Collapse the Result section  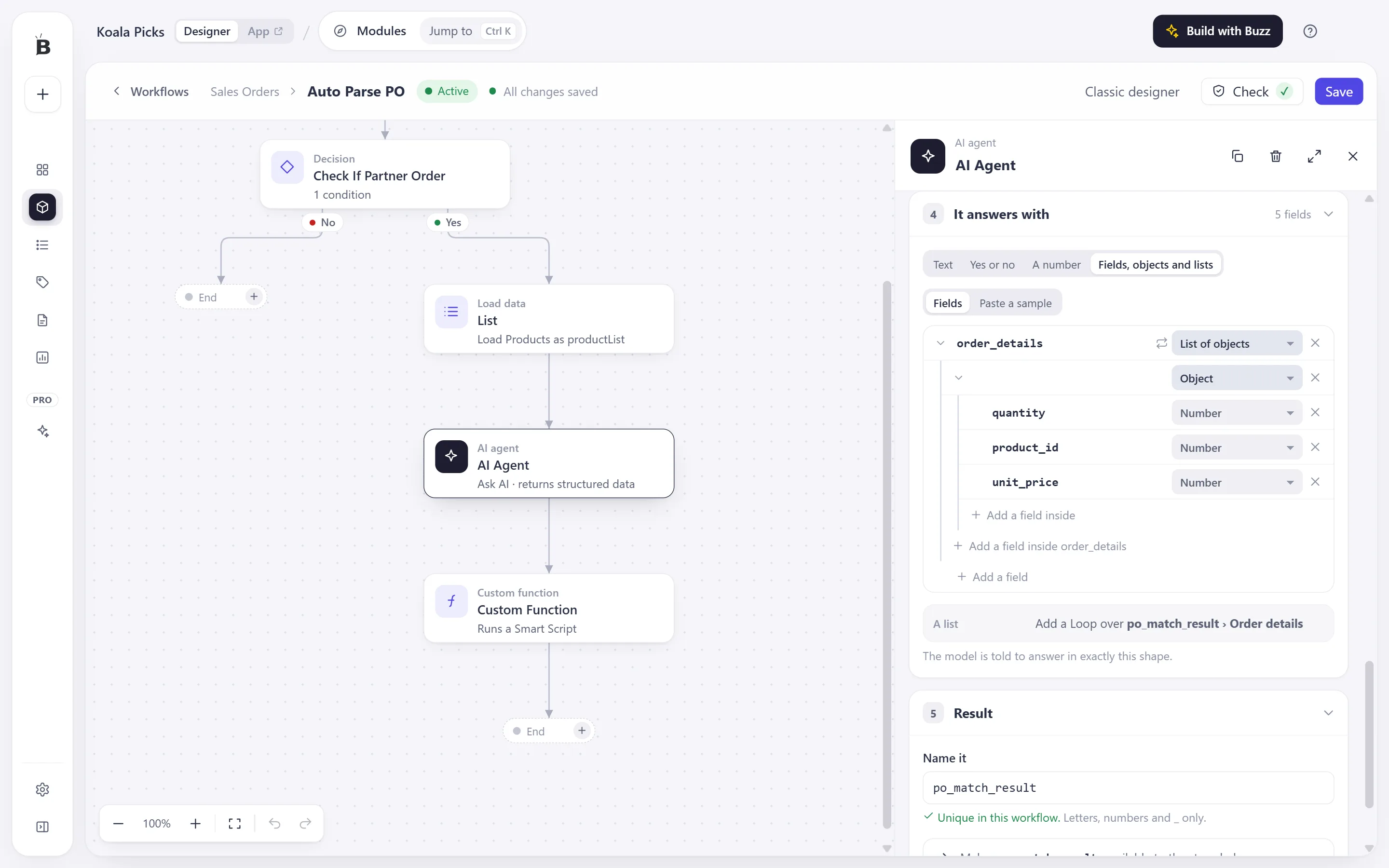(1328, 713)
